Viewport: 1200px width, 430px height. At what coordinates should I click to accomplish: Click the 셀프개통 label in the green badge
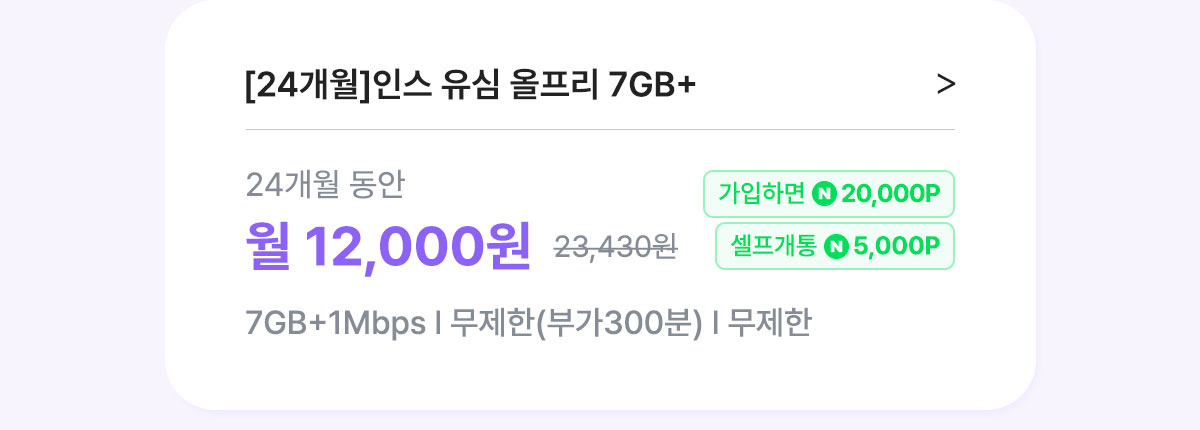click(773, 246)
